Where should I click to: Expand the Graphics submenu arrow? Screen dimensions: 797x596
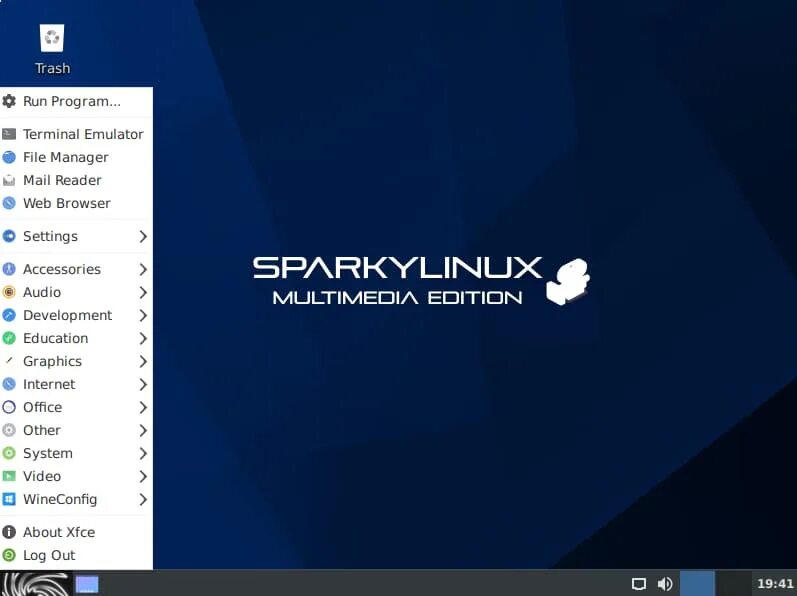click(143, 361)
